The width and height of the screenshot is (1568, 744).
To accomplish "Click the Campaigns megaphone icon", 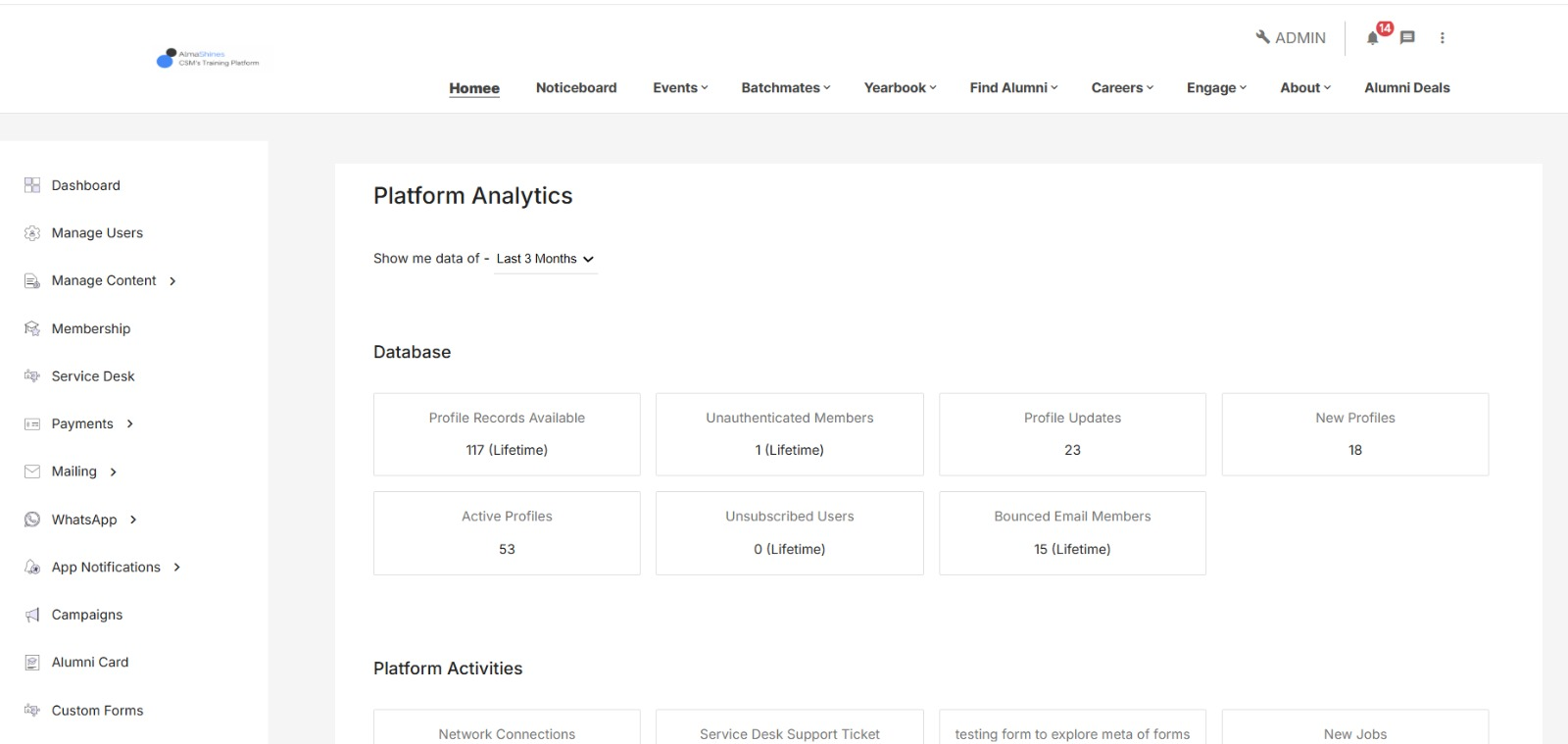I will point(32,615).
